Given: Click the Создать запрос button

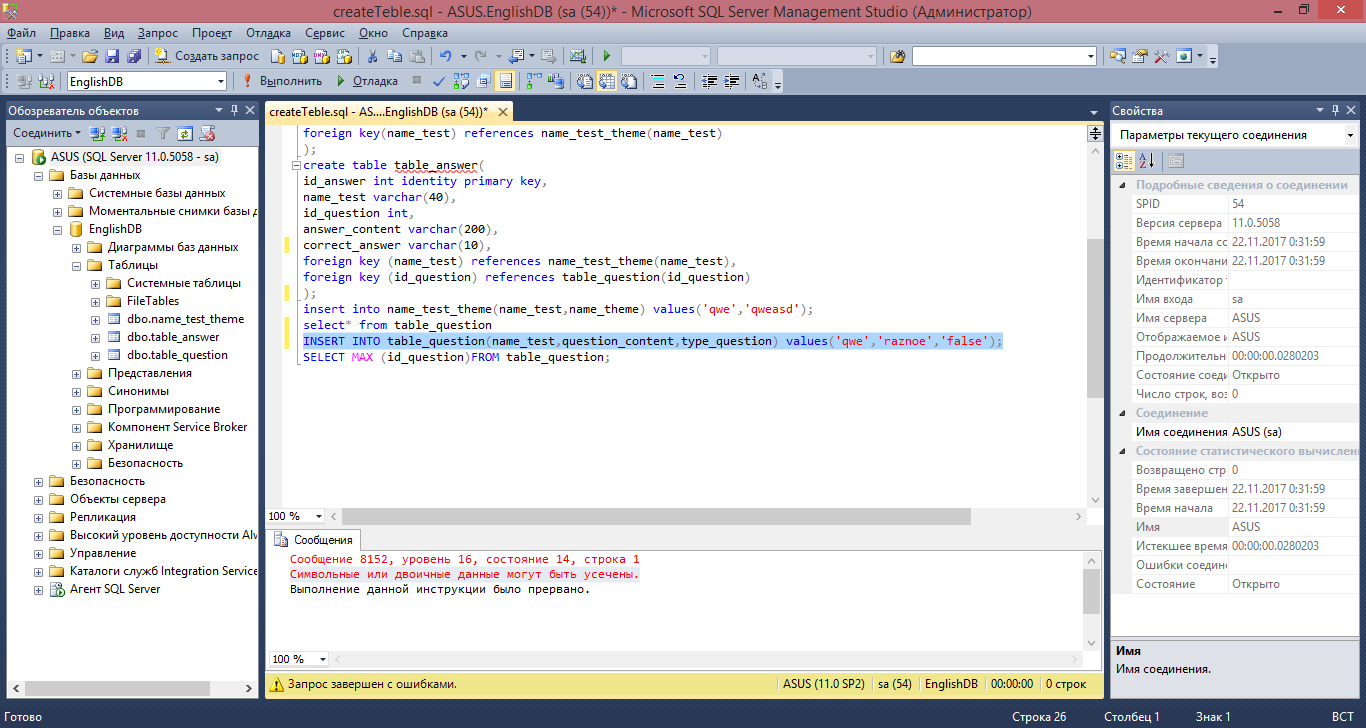Looking at the screenshot, I should tap(206, 56).
